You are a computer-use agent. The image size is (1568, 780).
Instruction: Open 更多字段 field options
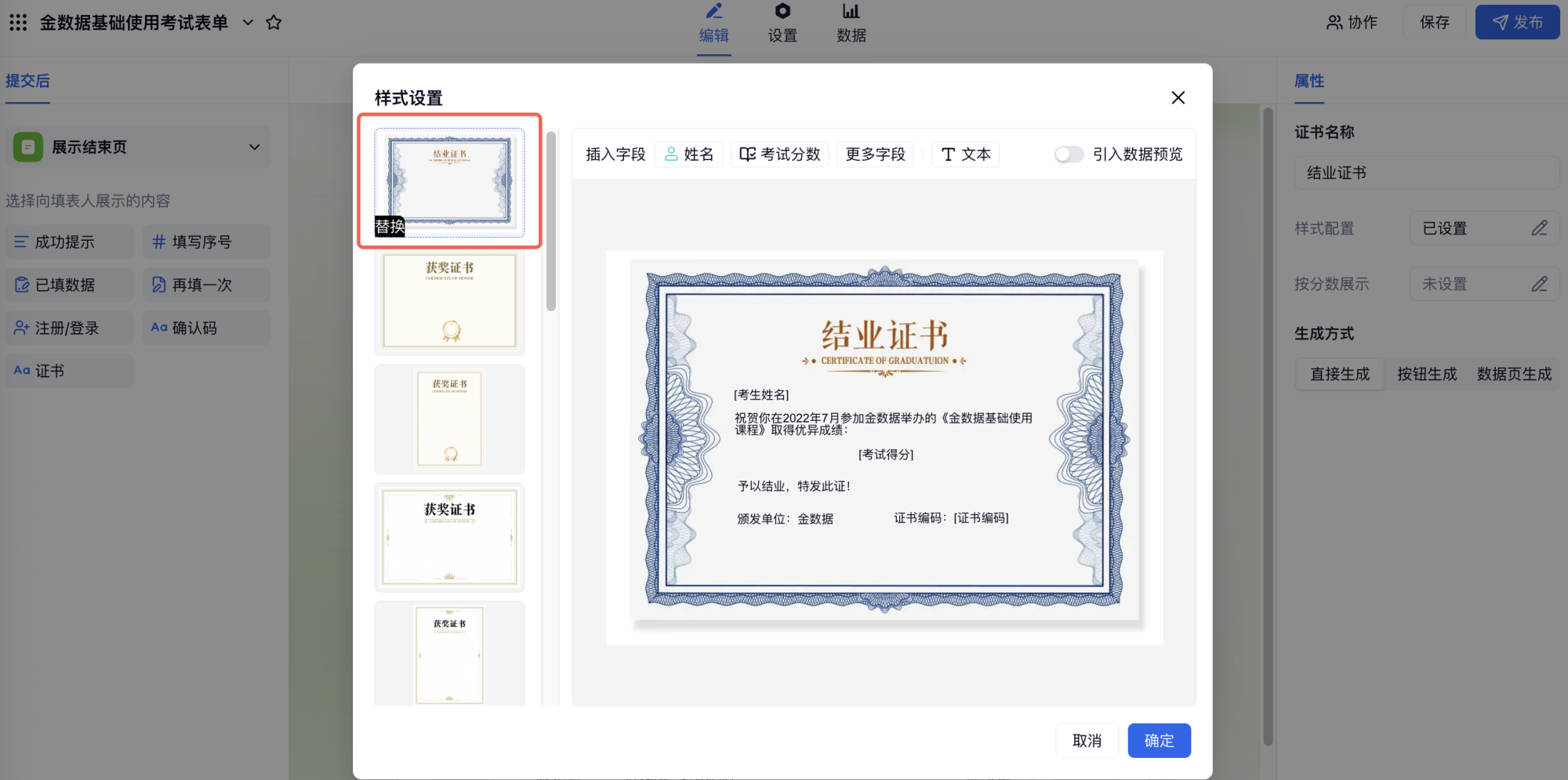875,154
